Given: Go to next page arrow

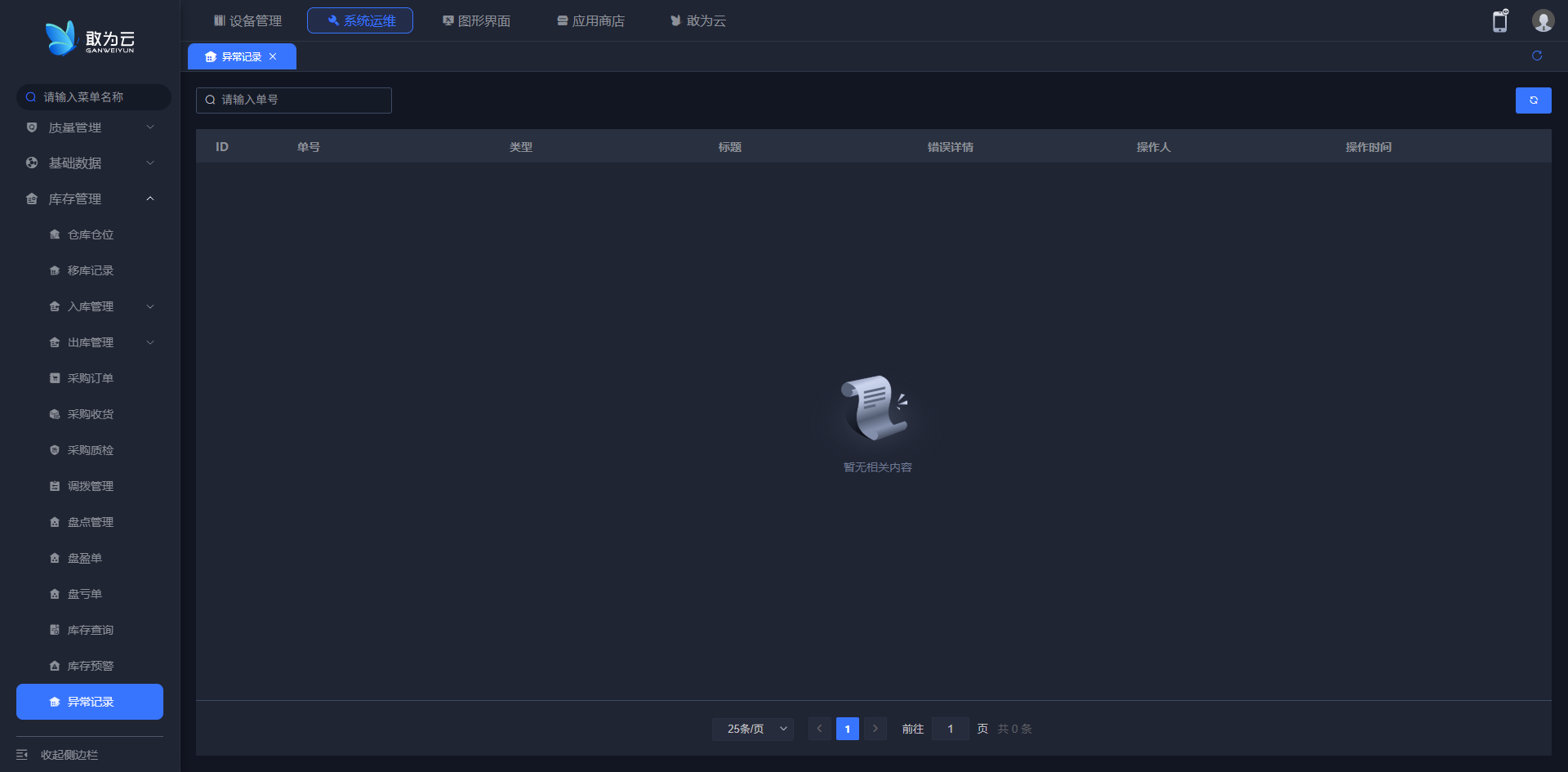Looking at the screenshot, I should click(x=875, y=729).
